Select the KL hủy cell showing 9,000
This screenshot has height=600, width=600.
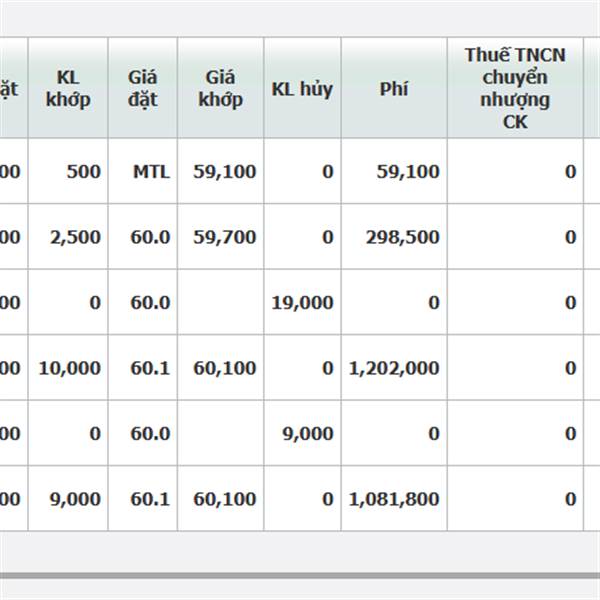pos(302,433)
